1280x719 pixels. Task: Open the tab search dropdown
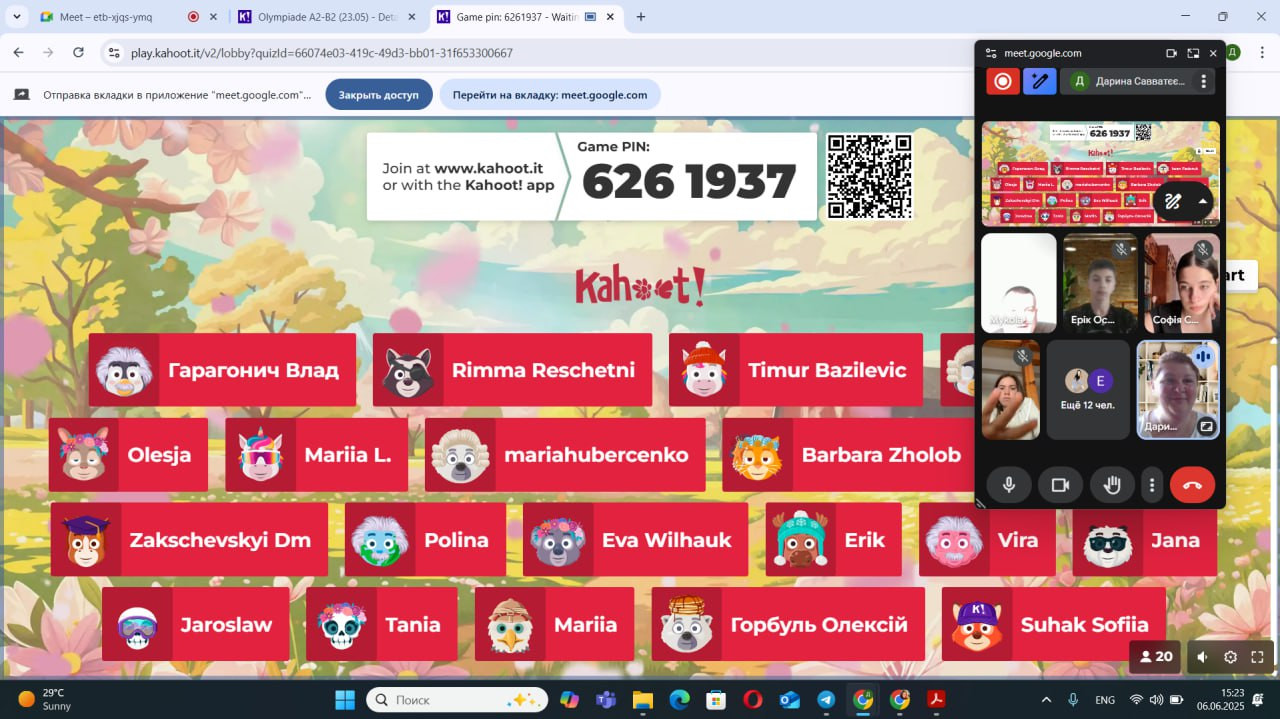pos(16,17)
